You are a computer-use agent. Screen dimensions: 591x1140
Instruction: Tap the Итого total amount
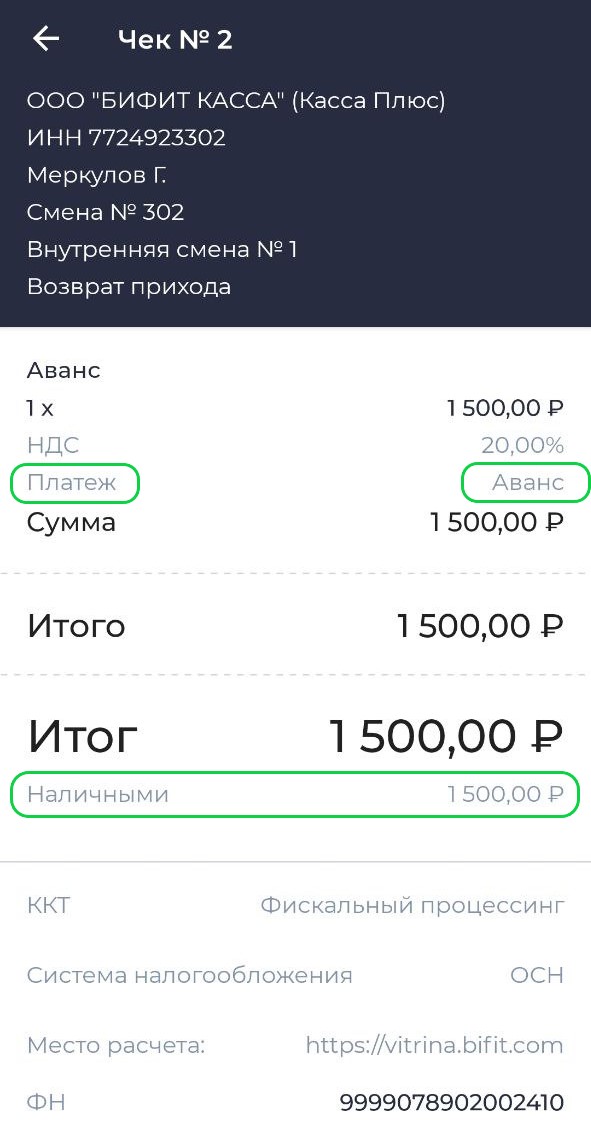[x=480, y=626]
